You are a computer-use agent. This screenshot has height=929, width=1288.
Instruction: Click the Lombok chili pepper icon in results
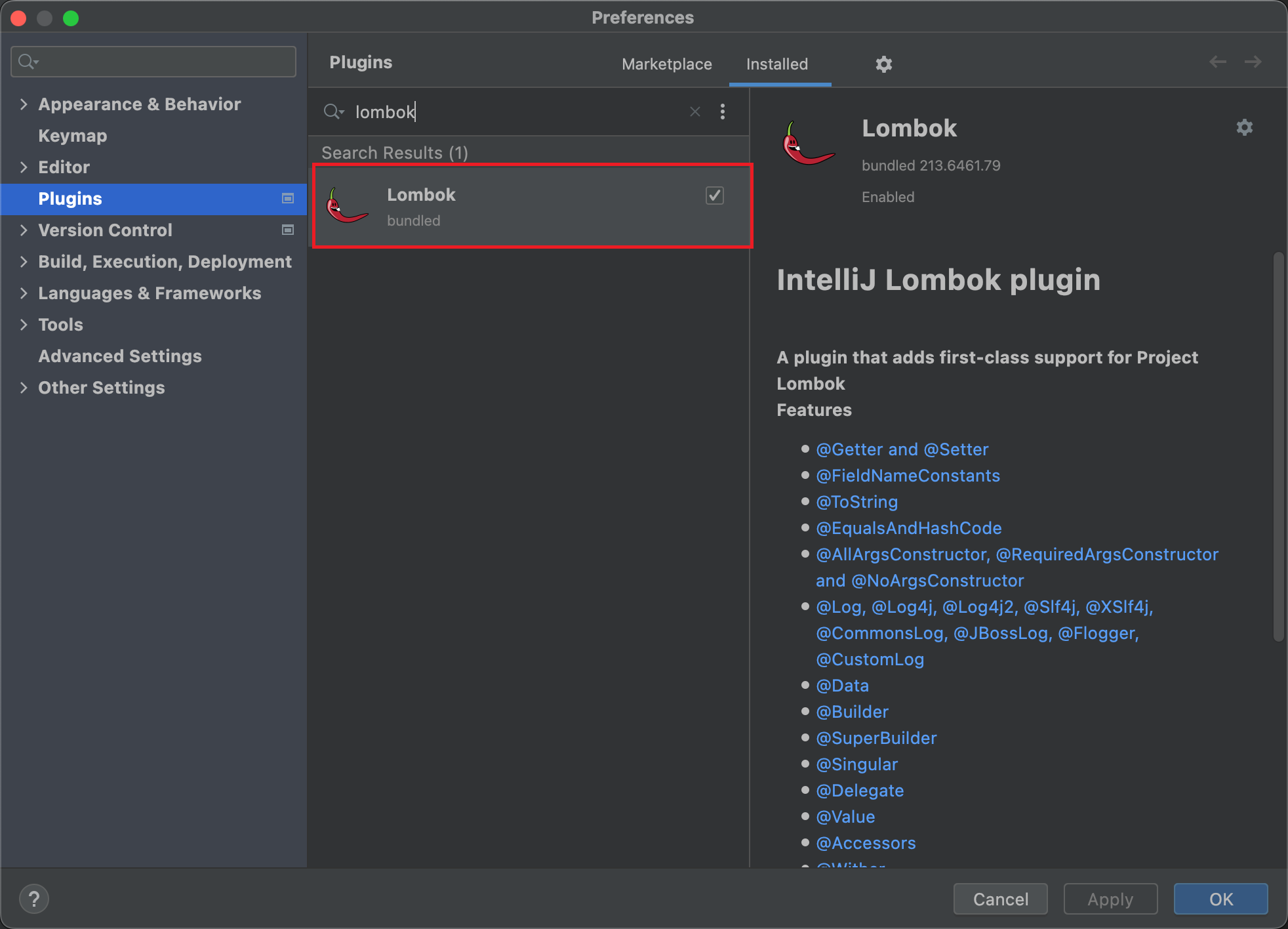(x=346, y=206)
